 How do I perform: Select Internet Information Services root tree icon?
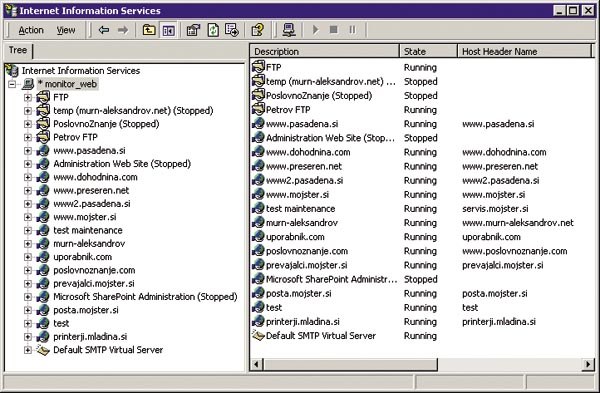pyautogui.click(x=12, y=70)
